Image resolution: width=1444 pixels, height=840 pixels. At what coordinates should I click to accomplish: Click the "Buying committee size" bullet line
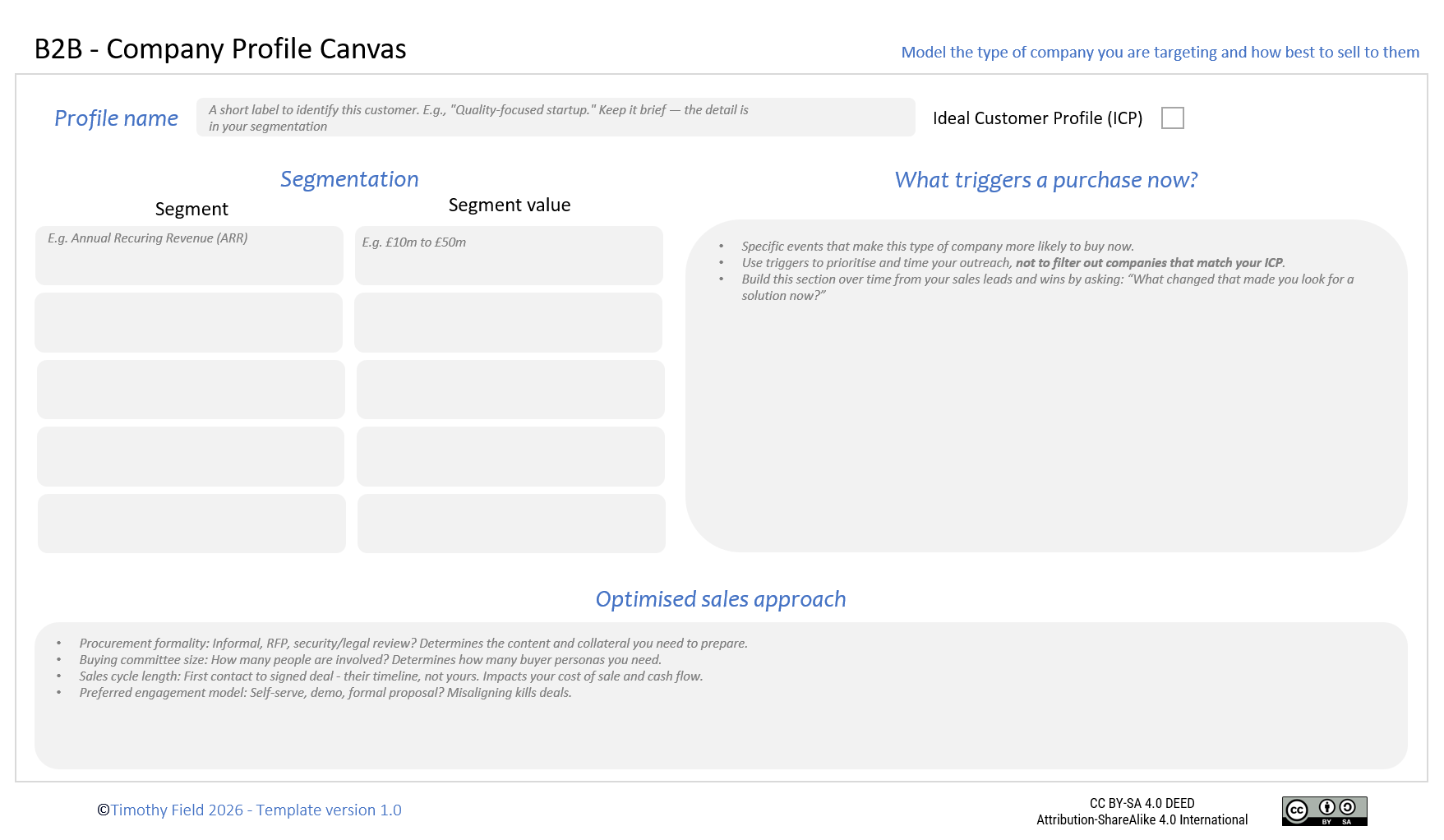[x=370, y=660]
